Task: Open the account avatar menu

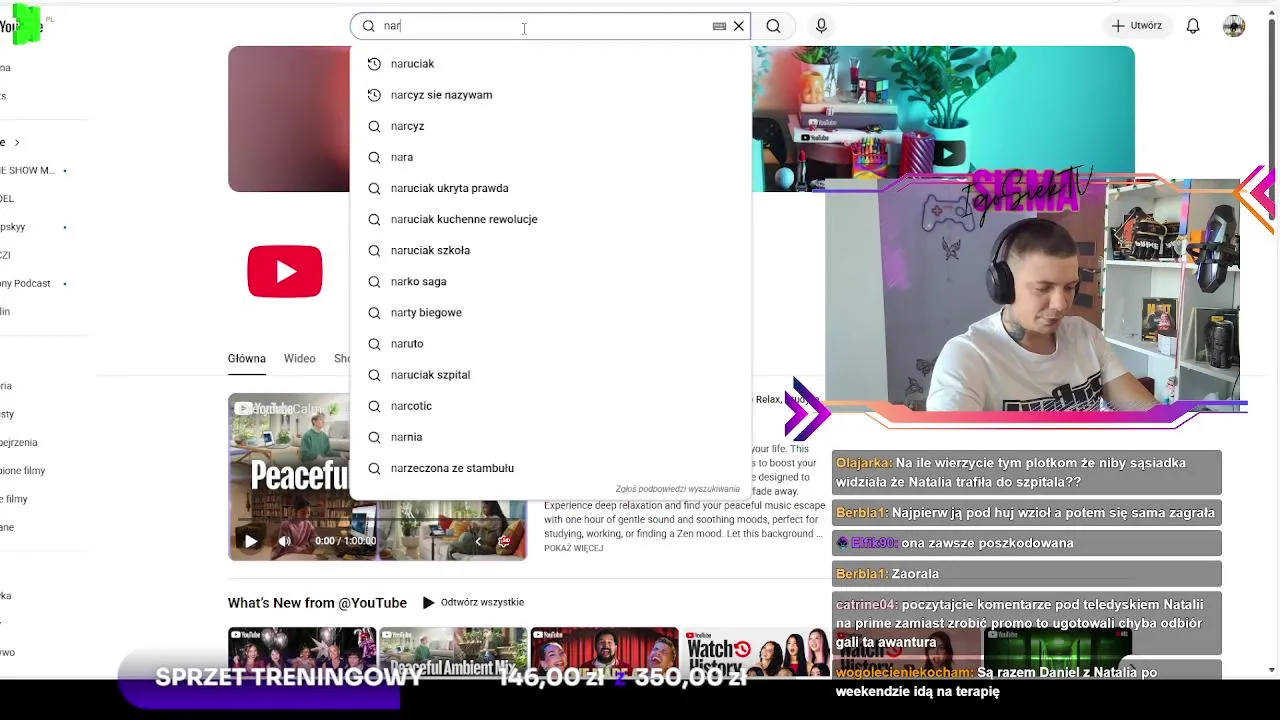Action: pyautogui.click(x=1234, y=26)
